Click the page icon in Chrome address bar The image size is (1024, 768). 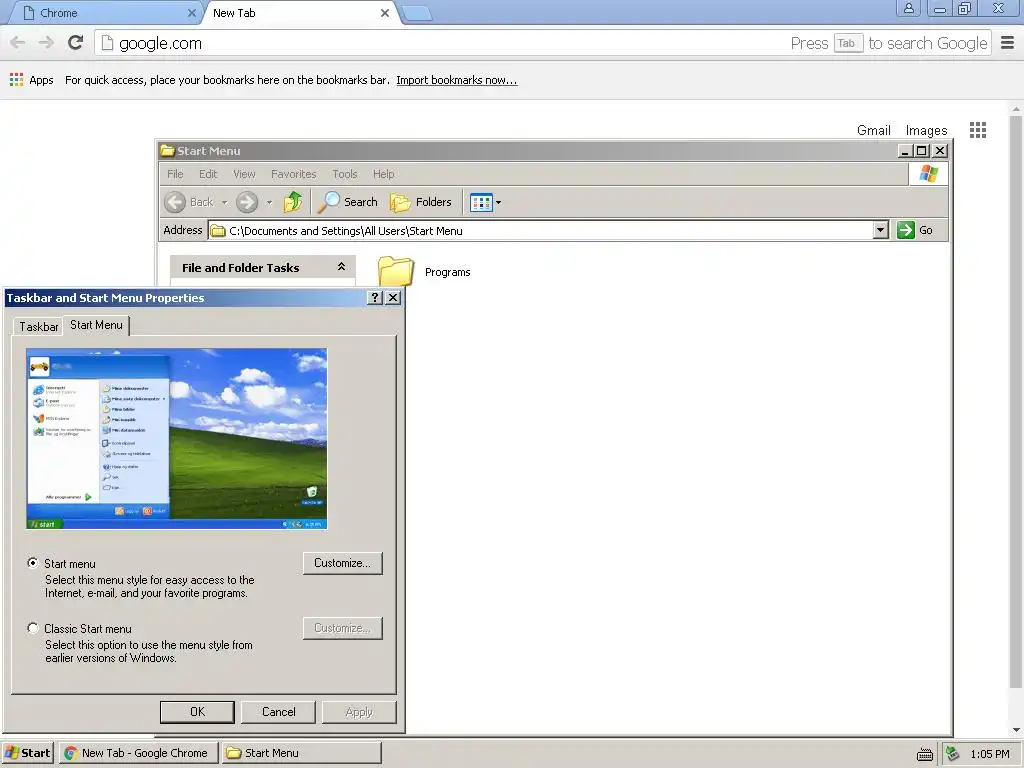click(107, 43)
